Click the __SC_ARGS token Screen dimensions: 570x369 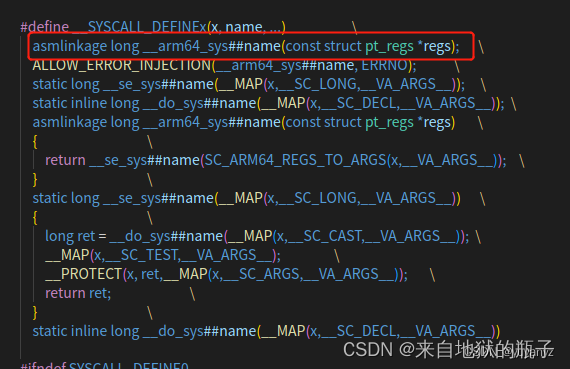pos(262,274)
